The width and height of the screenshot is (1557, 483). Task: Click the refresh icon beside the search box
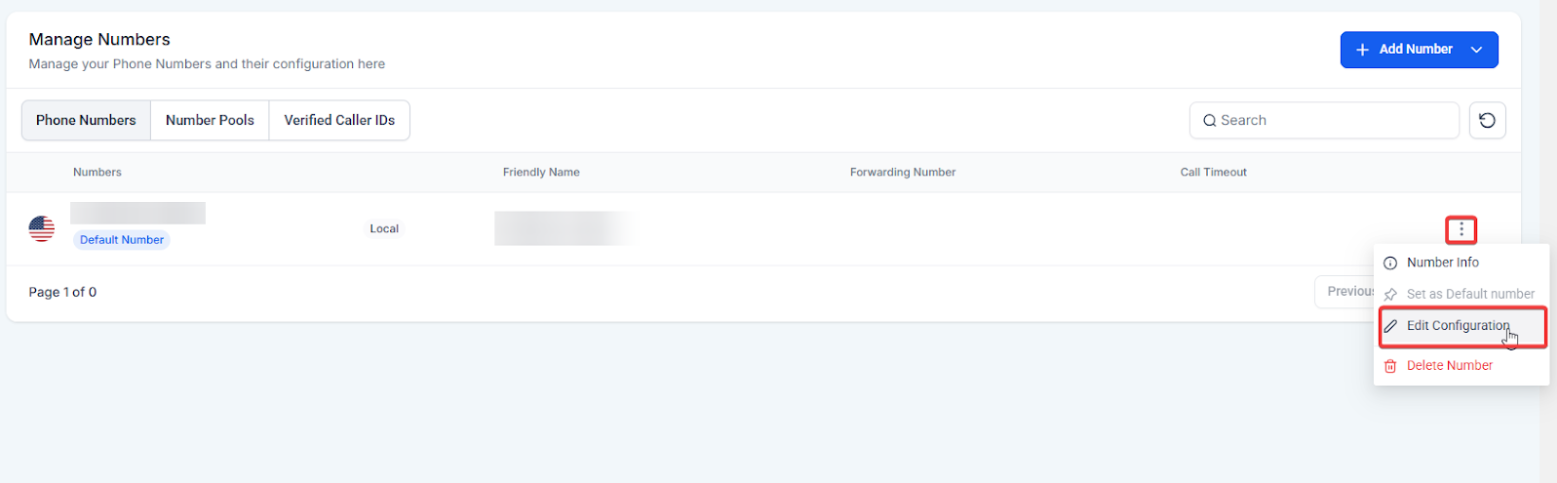click(x=1487, y=120)
